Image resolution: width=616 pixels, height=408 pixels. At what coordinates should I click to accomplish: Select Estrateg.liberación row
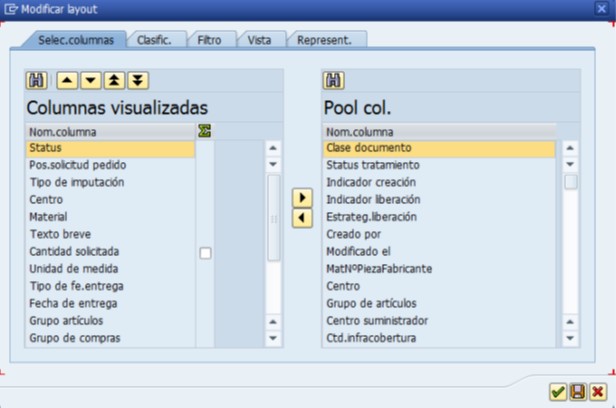(x=439, y=217)
